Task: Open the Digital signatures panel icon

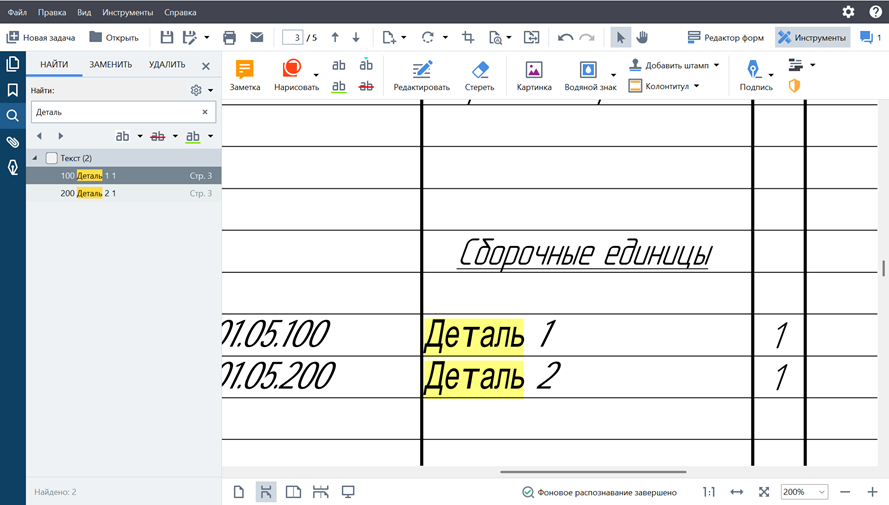Action: pyautogui.click(x=12, y=167)
